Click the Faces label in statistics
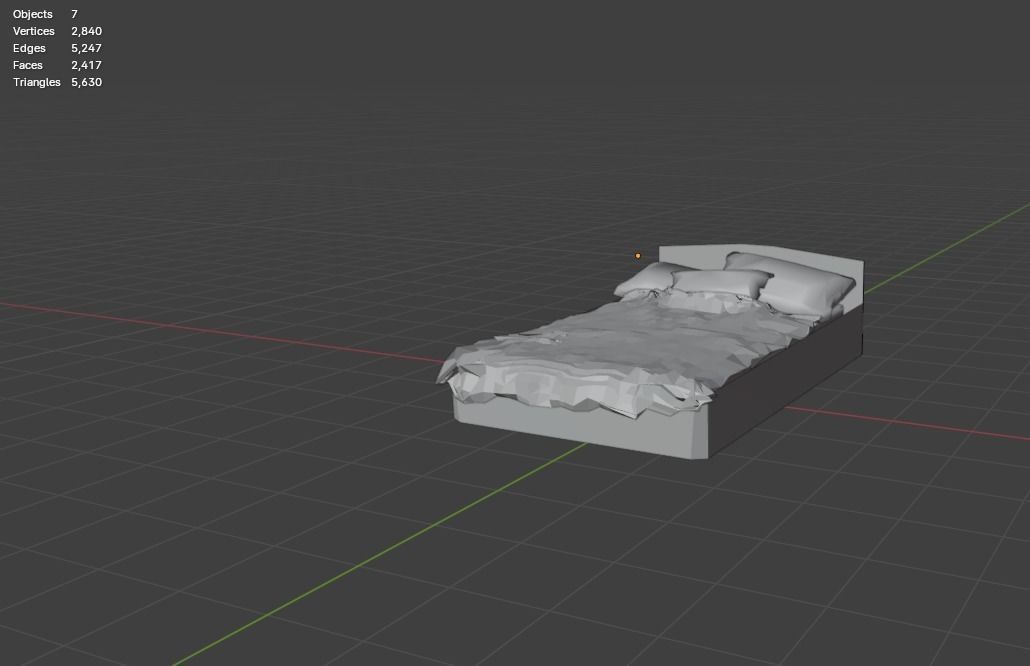This screenshot has width=1030, height=666. 28,65
